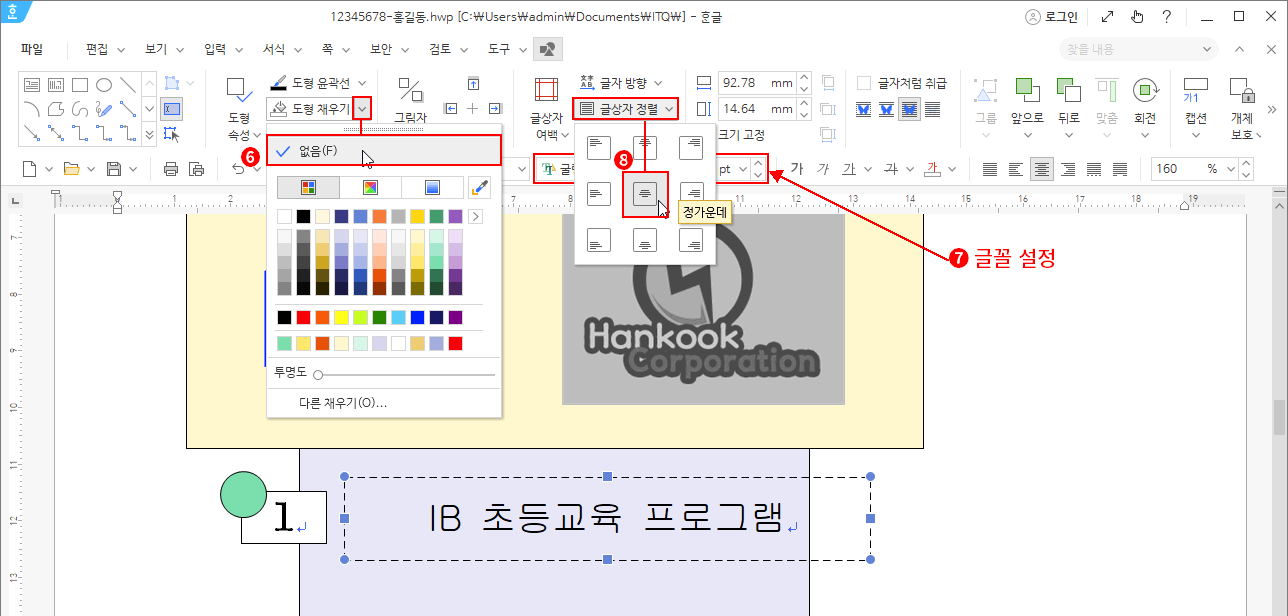Choose the center-middle text box alignment
The image size is (1288, 616).
645,193
